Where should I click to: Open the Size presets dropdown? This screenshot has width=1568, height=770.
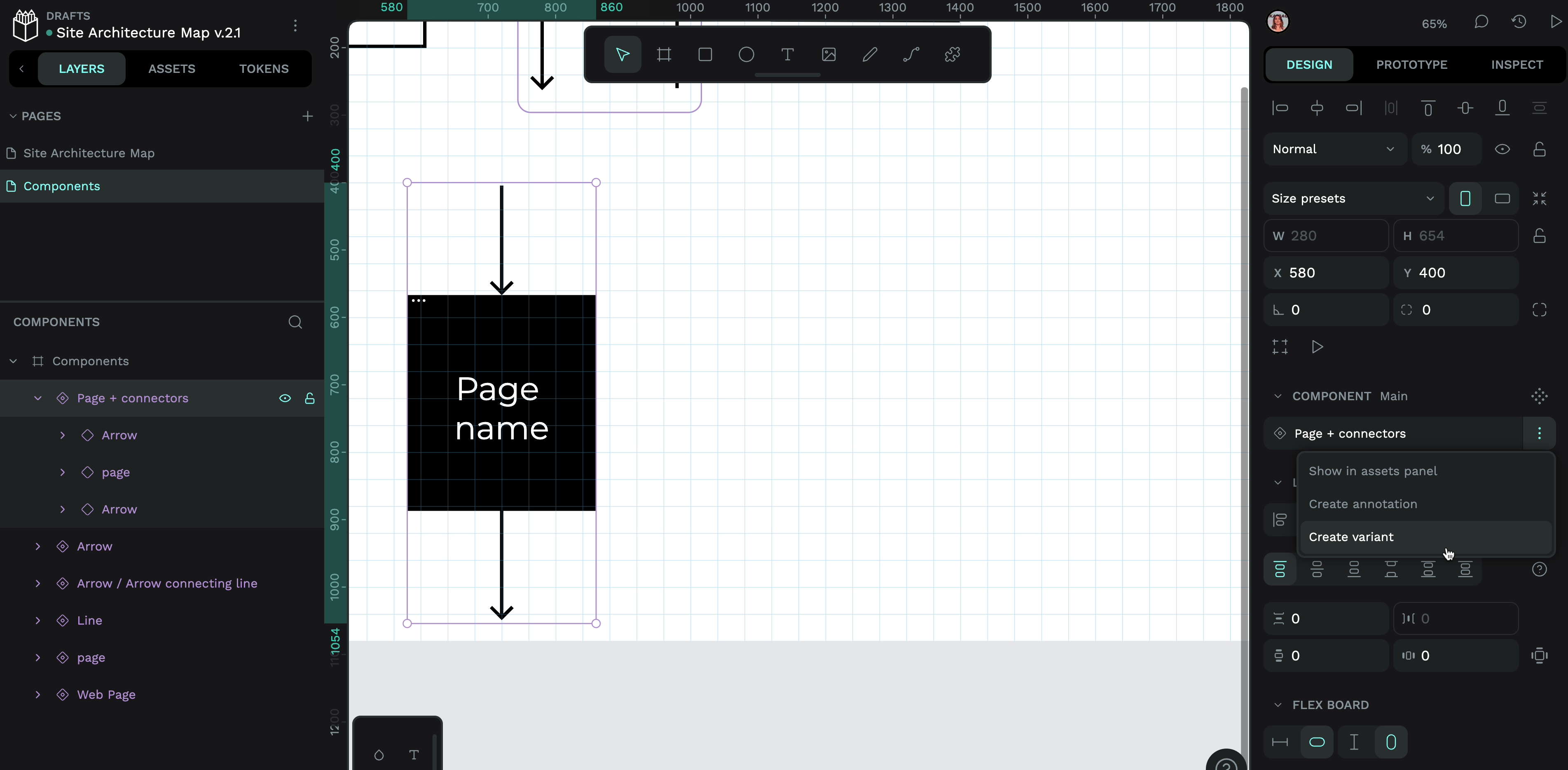click(x=1352, y=199)
